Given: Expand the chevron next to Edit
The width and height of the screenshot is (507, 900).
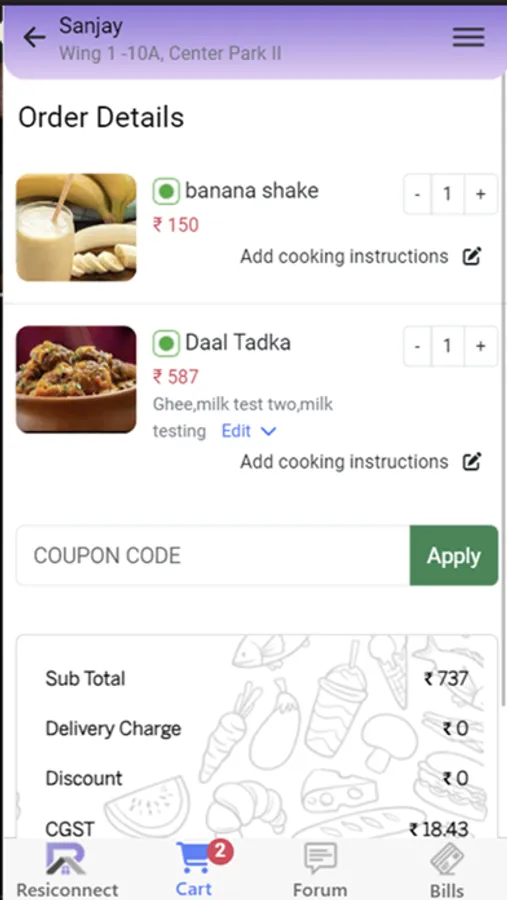Looking at the screenshot, I should point(268,432).
